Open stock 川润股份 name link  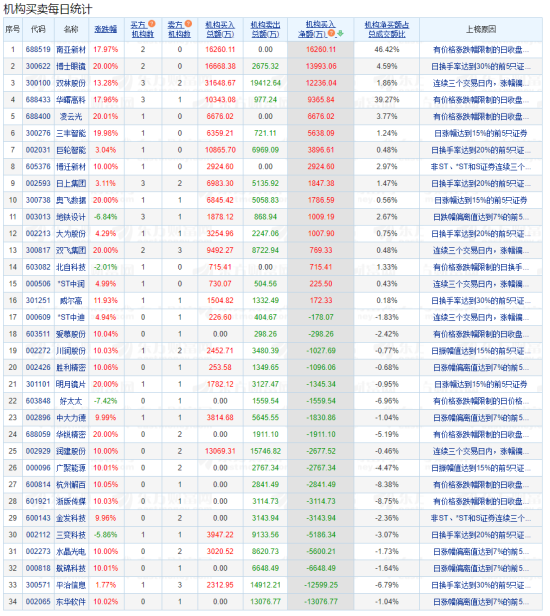[71, 351]
